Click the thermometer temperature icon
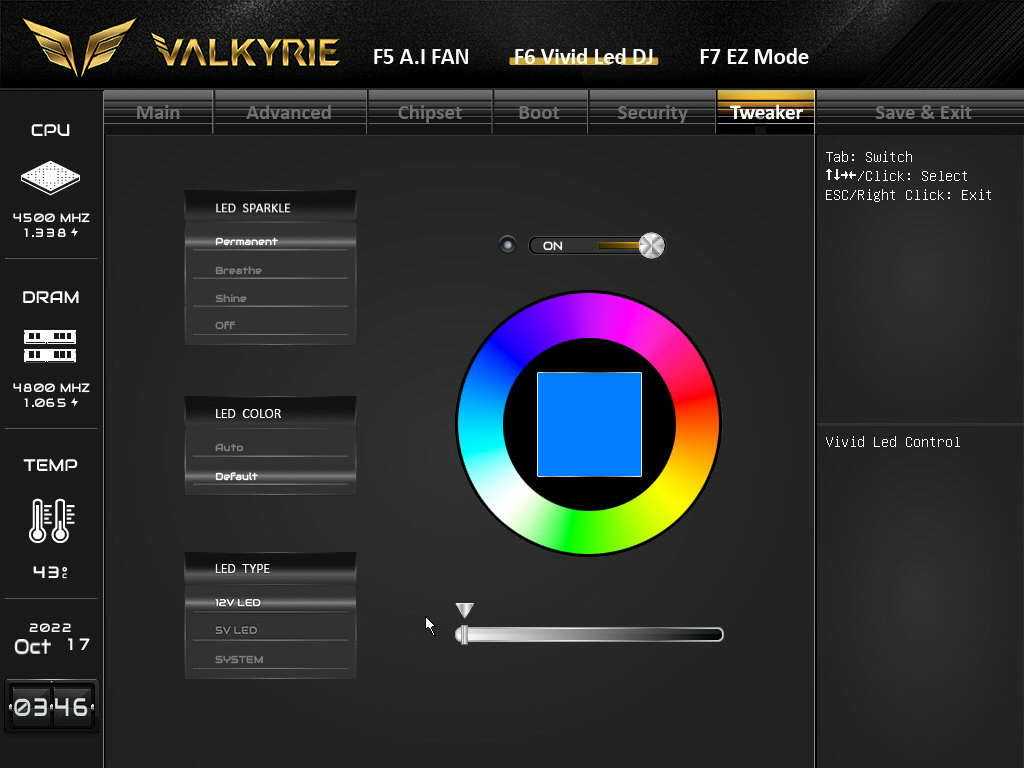Image resolution: width=1024 pixels, height=768 pixels. [x=52, y=520]
